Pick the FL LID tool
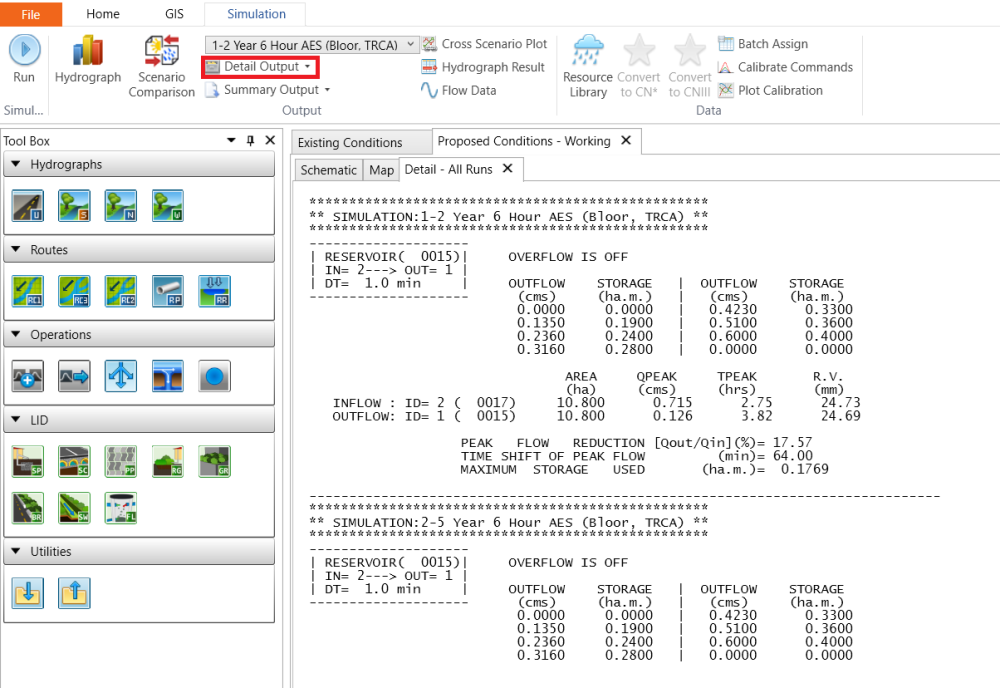Screen dimensions: 1000x688 [121, 508]
